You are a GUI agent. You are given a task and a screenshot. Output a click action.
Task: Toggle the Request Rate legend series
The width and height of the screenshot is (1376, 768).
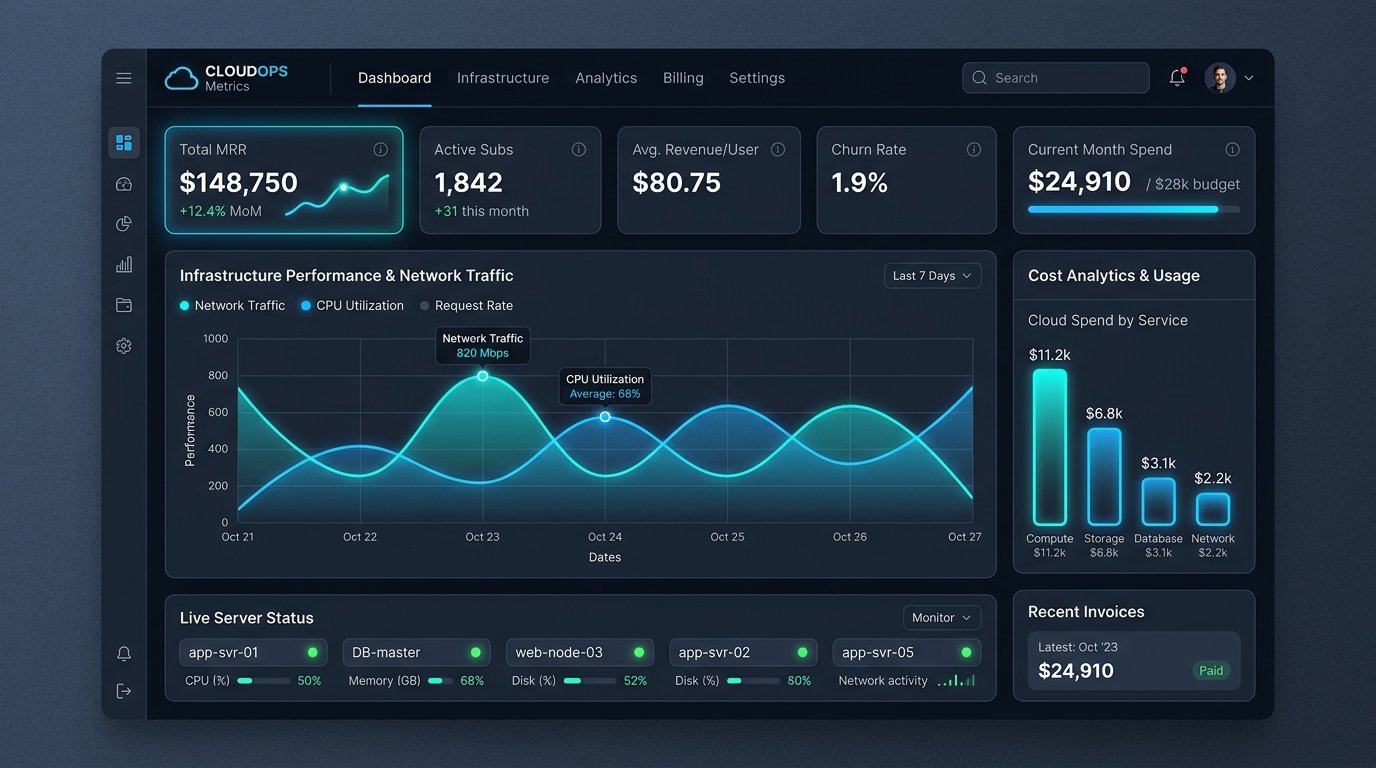(x=466, y=306)
